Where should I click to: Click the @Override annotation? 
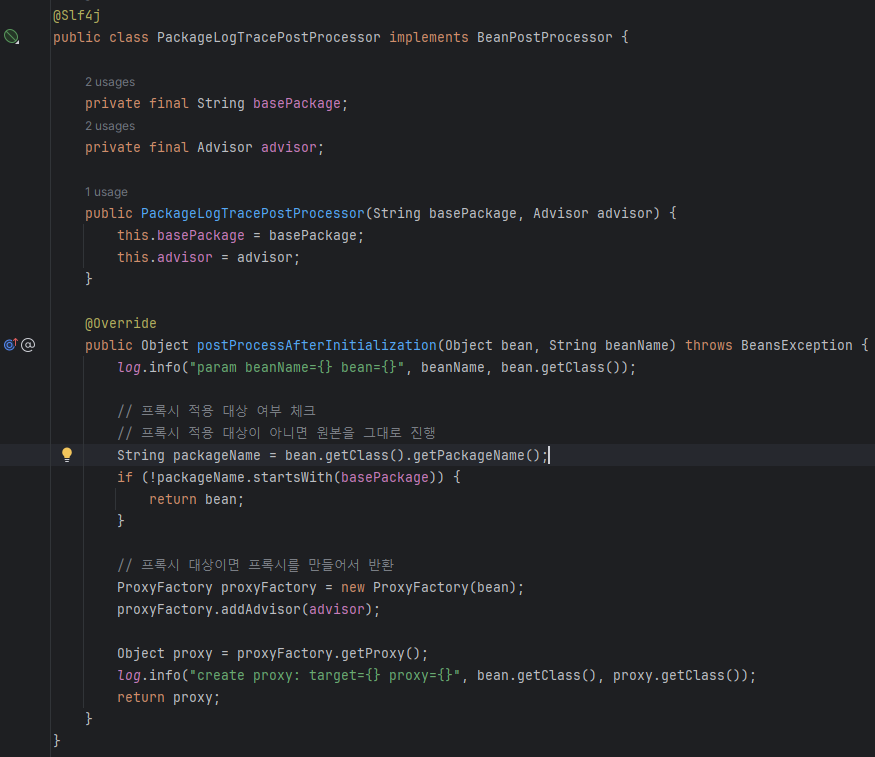tap(121, 323)
